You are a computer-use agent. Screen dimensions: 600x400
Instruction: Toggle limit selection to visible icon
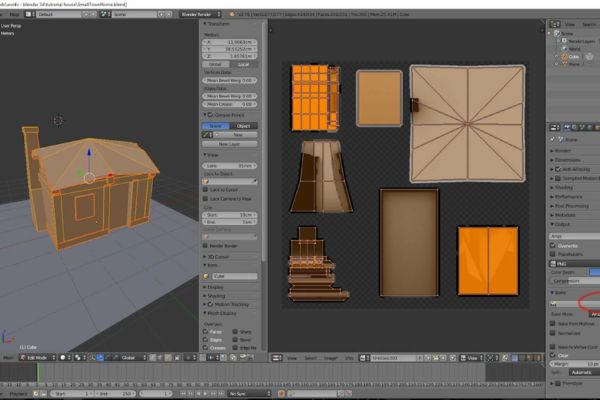177,358
